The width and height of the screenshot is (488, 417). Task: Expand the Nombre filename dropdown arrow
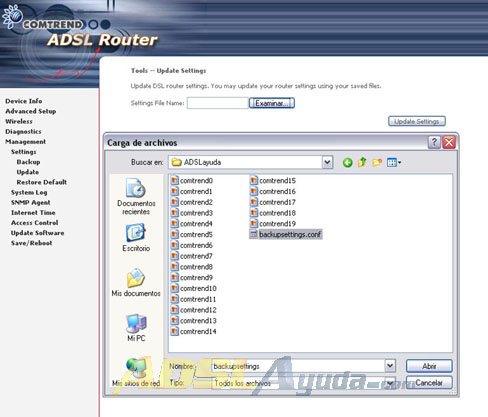390,366
